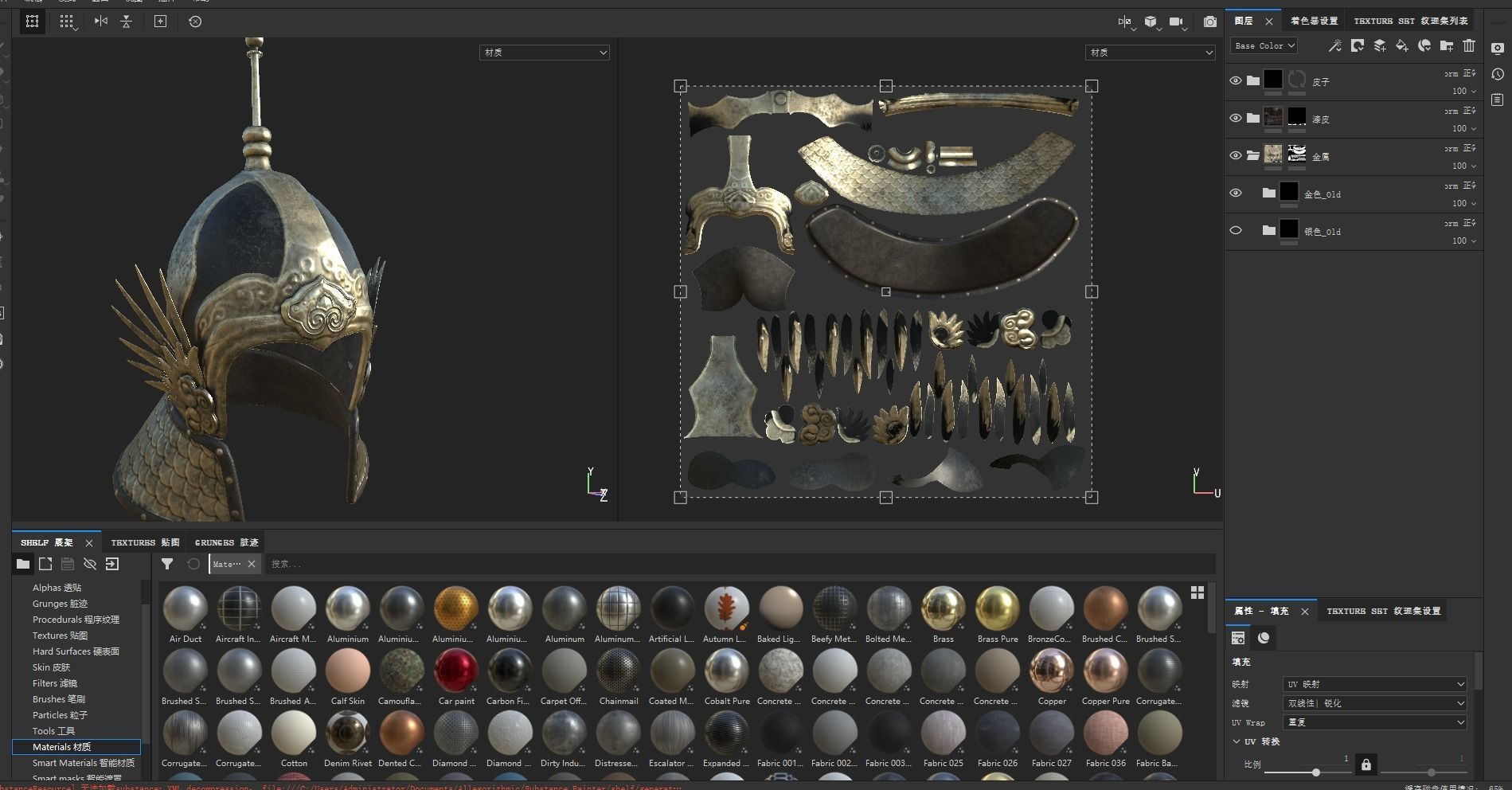Show the 银色_Old layer

click(x=1236, y=230)
